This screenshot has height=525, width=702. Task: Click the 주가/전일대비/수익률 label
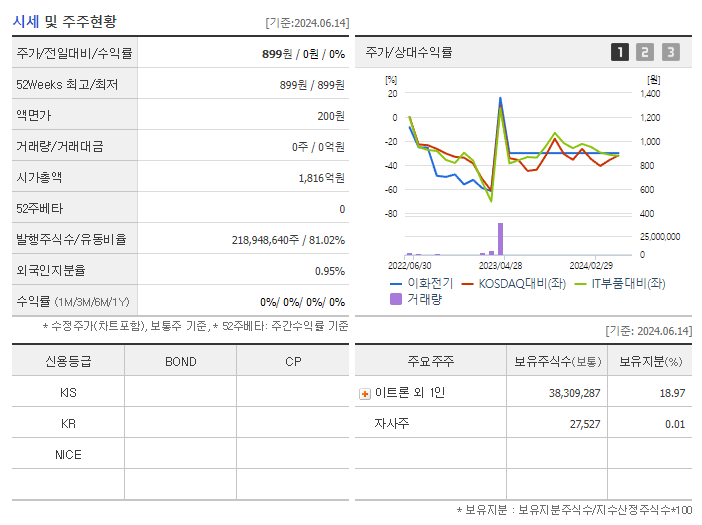(74, 53)
